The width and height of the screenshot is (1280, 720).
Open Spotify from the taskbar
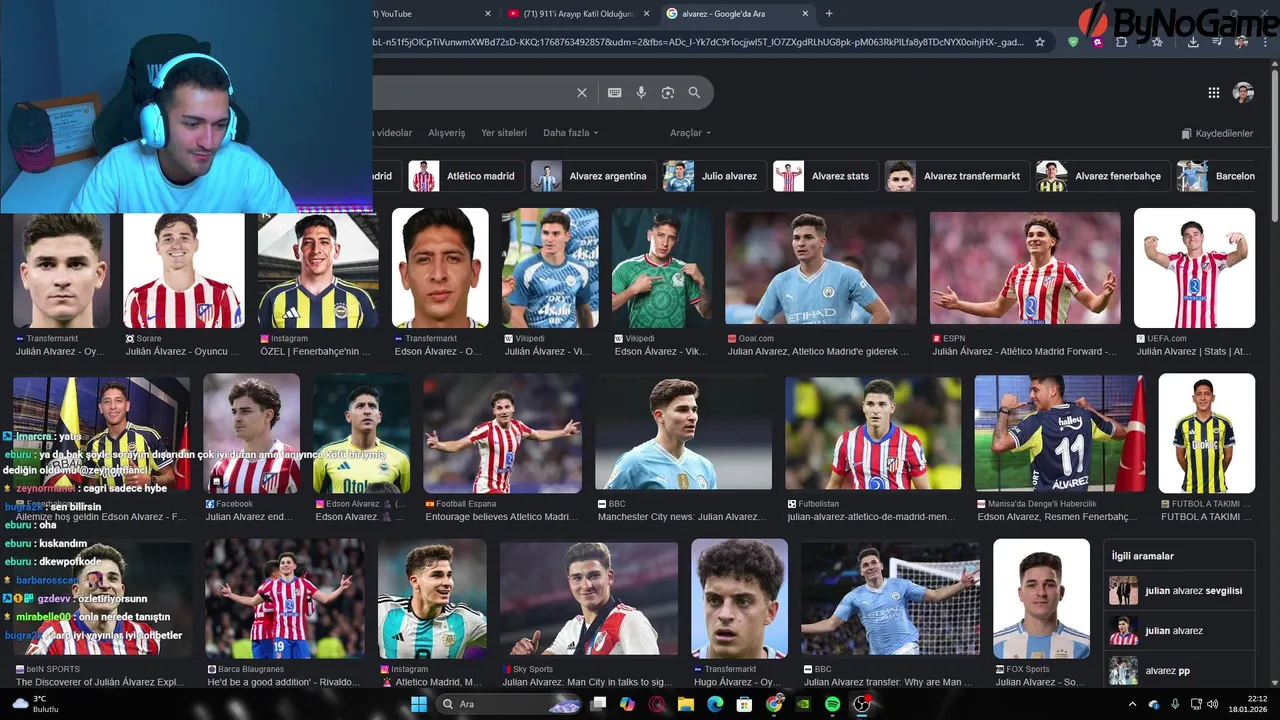click(x=833, y=704)
